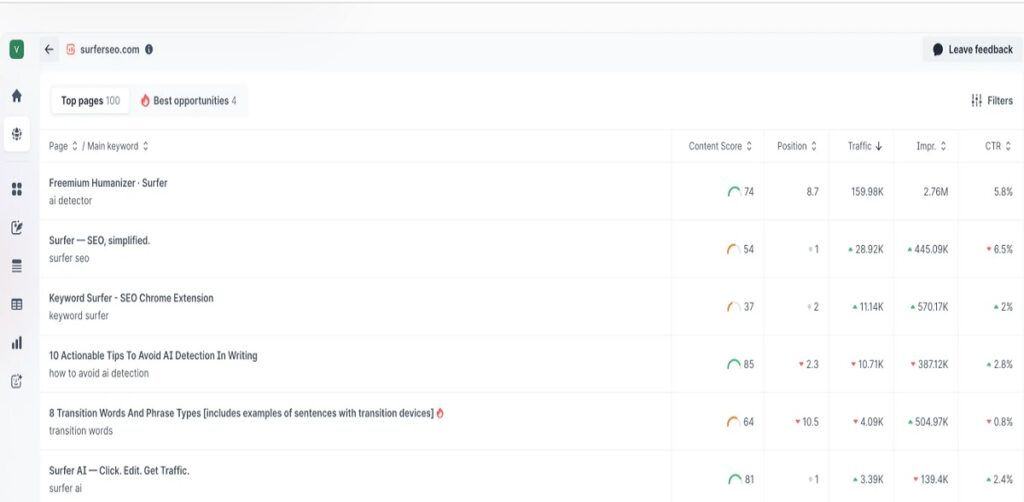The width and height of the screenshot is (1024, 502).
Task: Open the bottom note-edit sidebar icon
Action: (x=17, y=381)
